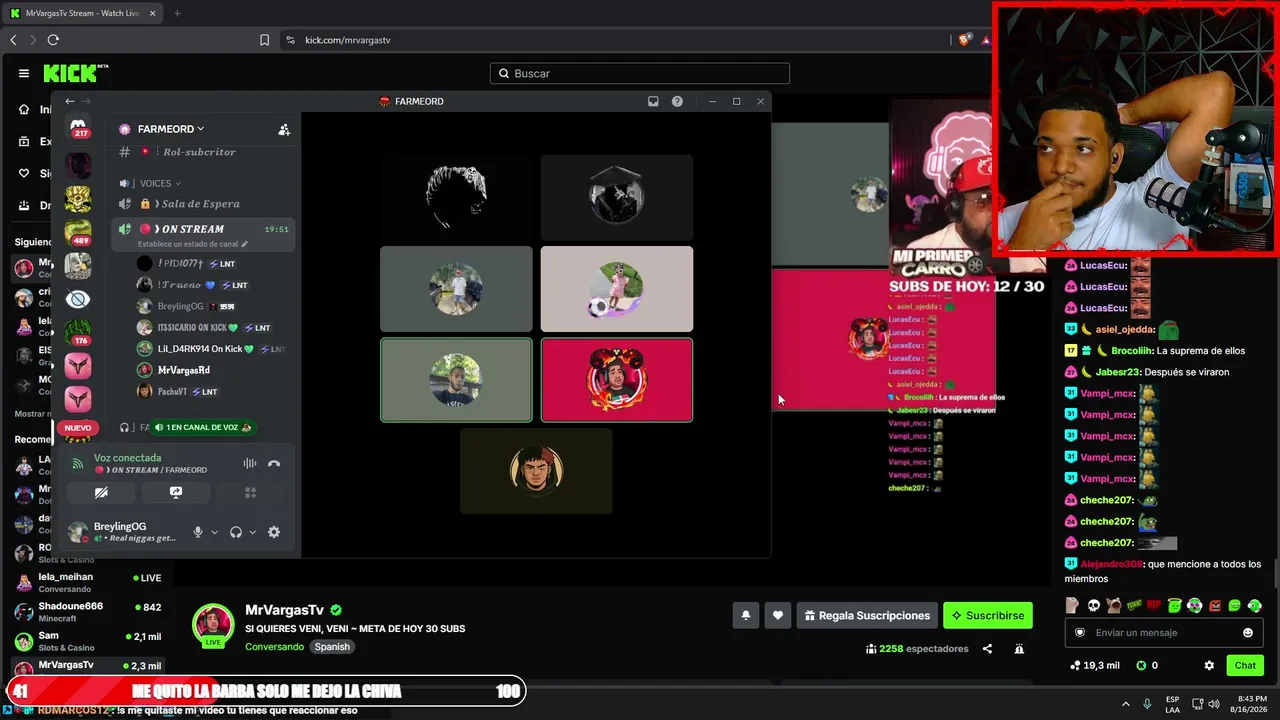
Task: Invite people to FARMEORD server icon
Action: (284, 129)
